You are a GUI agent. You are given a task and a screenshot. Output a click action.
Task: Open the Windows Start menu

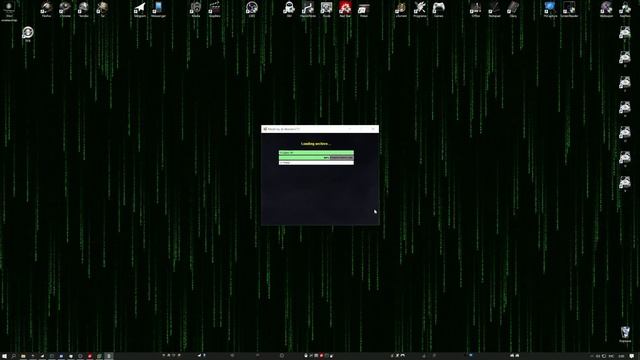point(4,356)
